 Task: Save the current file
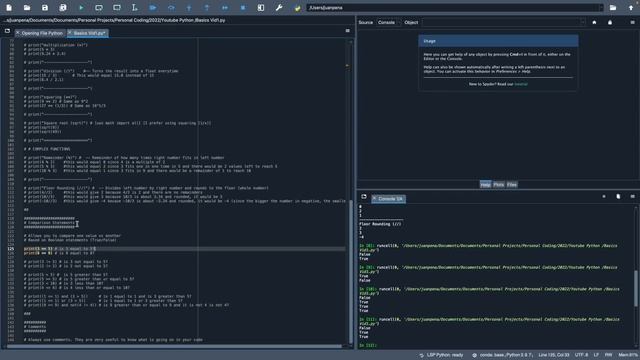tap(45, 7)
